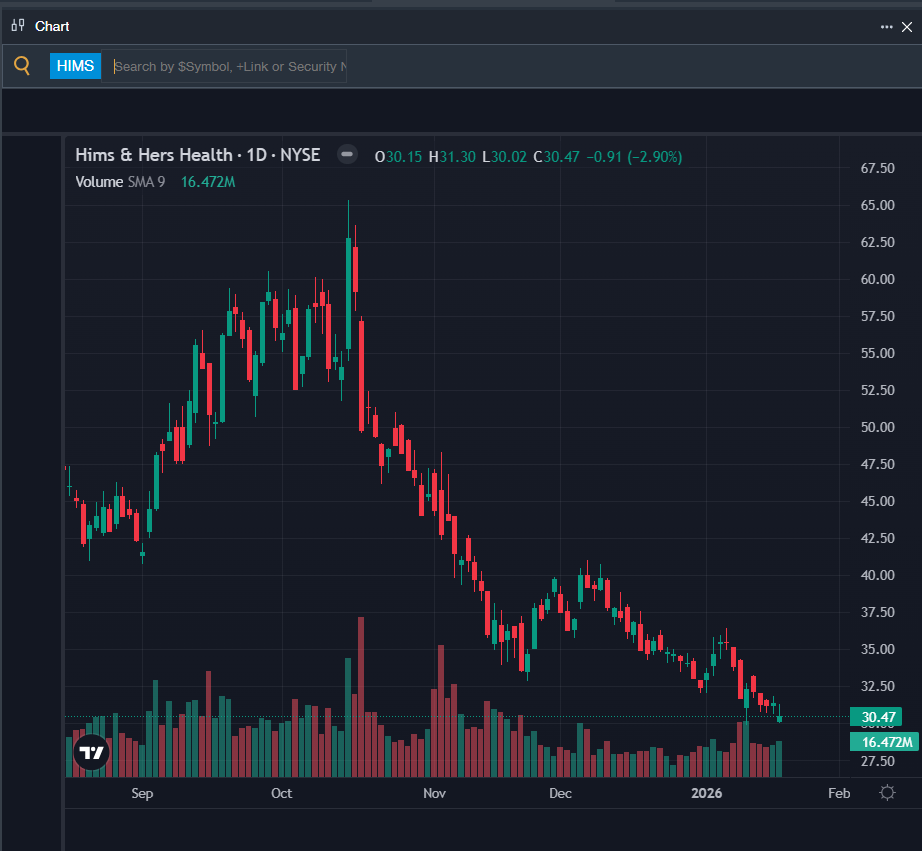
Task: Open chart settings gear icon
Action: point(887,793)
